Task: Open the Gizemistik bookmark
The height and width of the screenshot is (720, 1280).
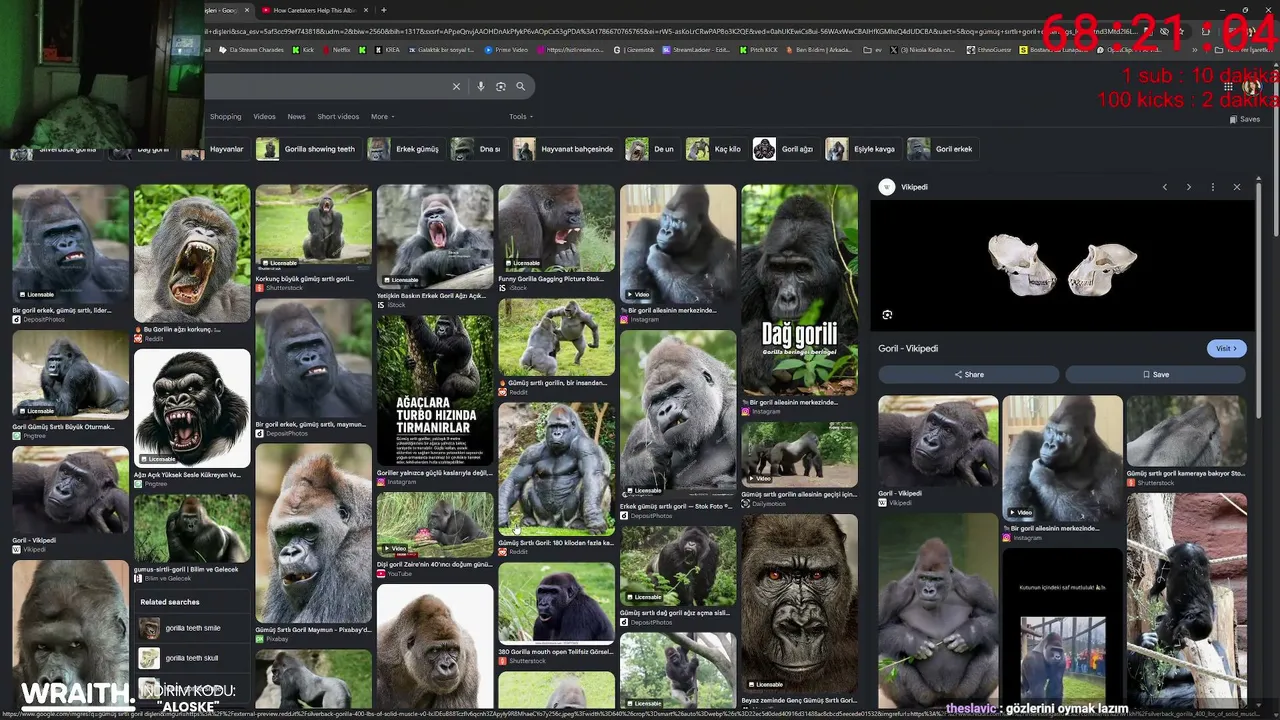Action: pyautogui.click(x=634, y=49)
